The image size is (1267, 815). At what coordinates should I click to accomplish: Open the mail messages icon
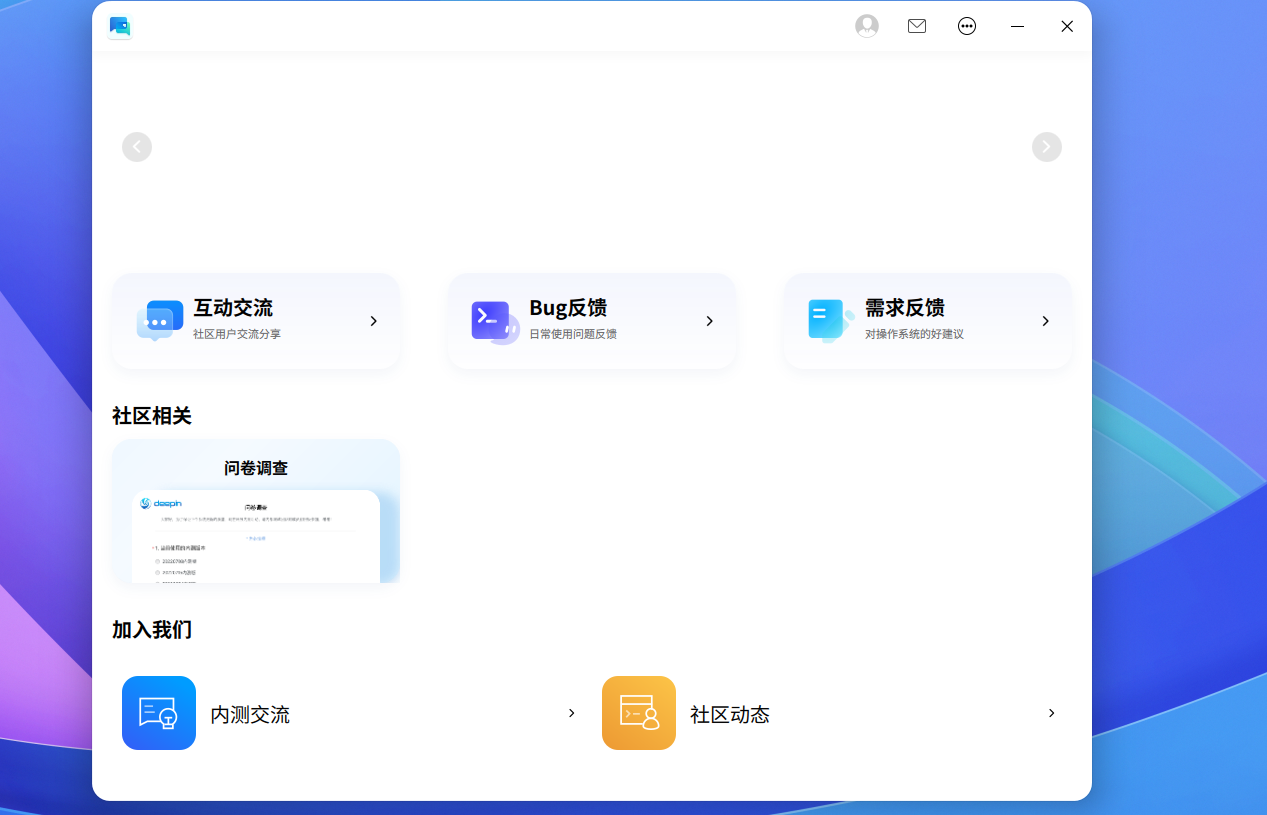tap(917, 26)
